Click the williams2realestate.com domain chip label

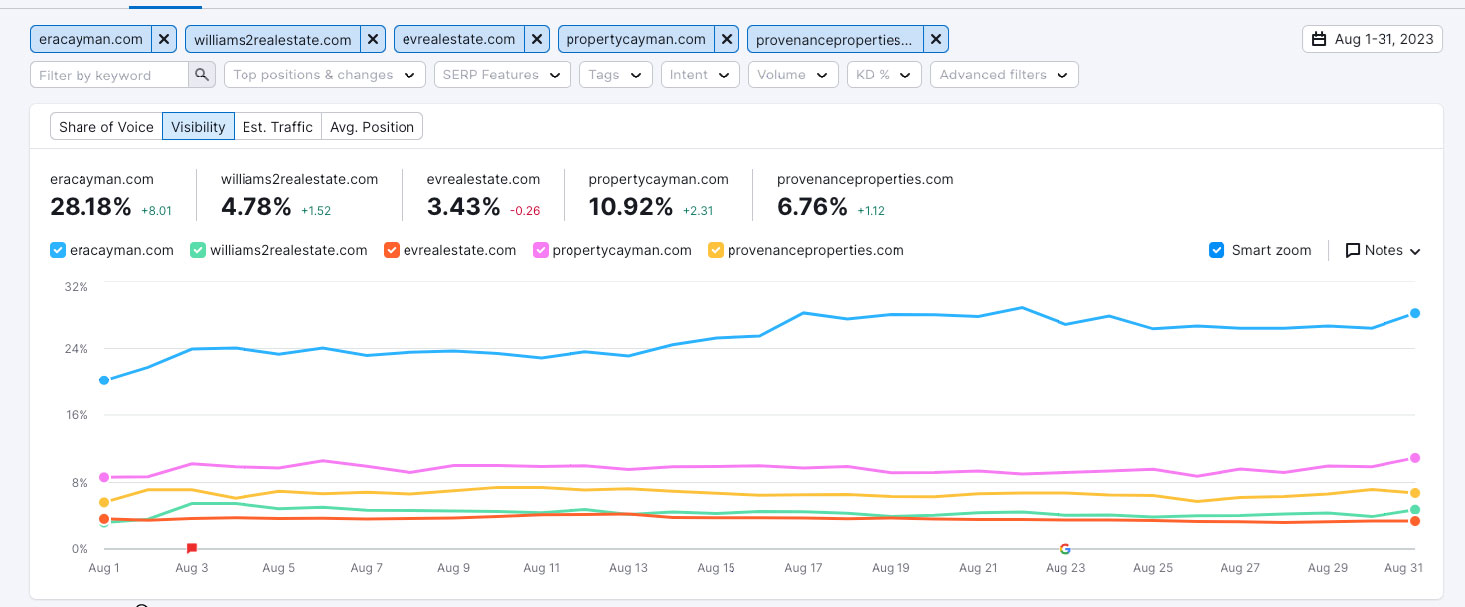(273, 39)
